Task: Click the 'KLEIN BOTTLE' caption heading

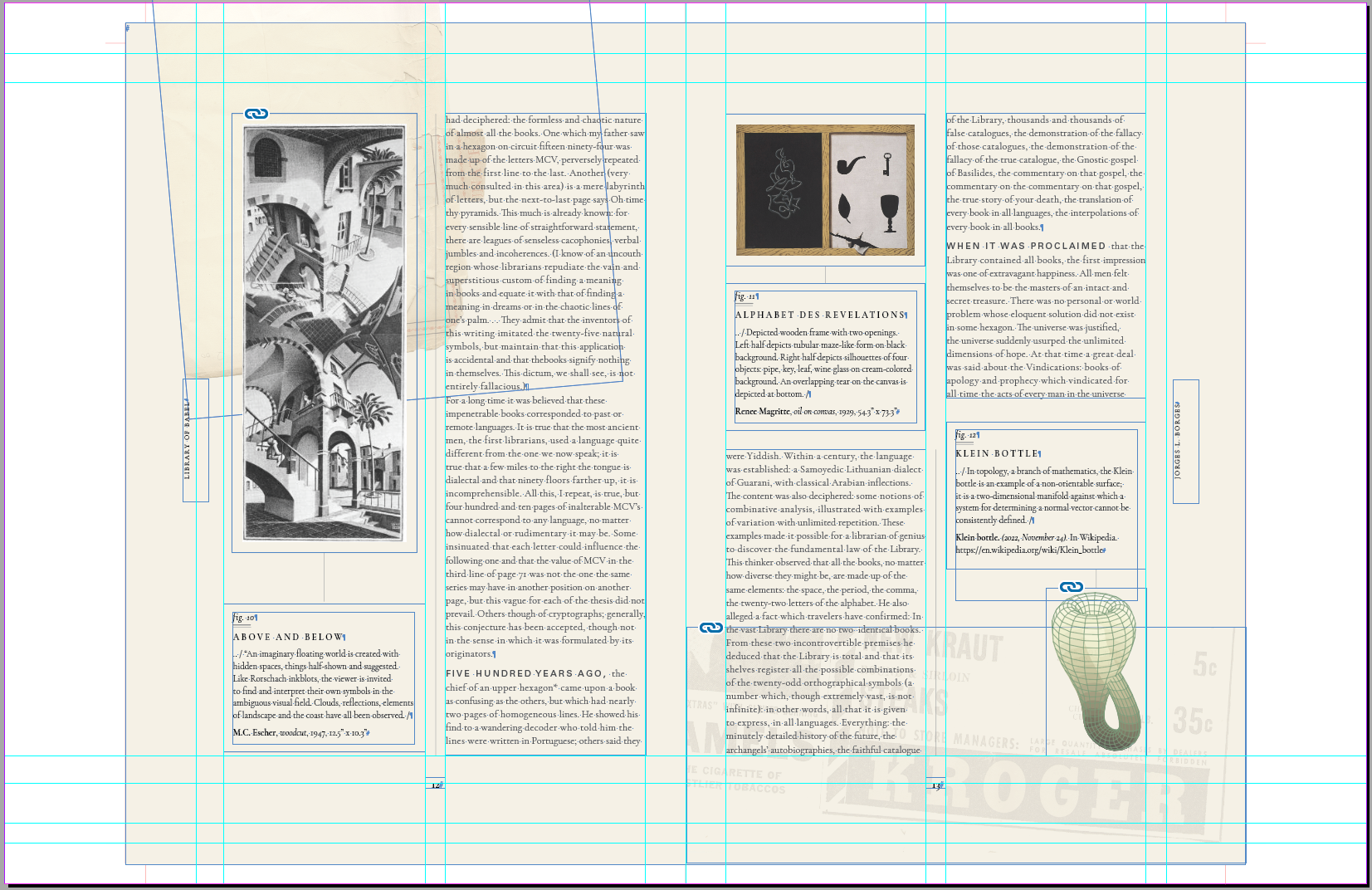Action: click(998, 453)
